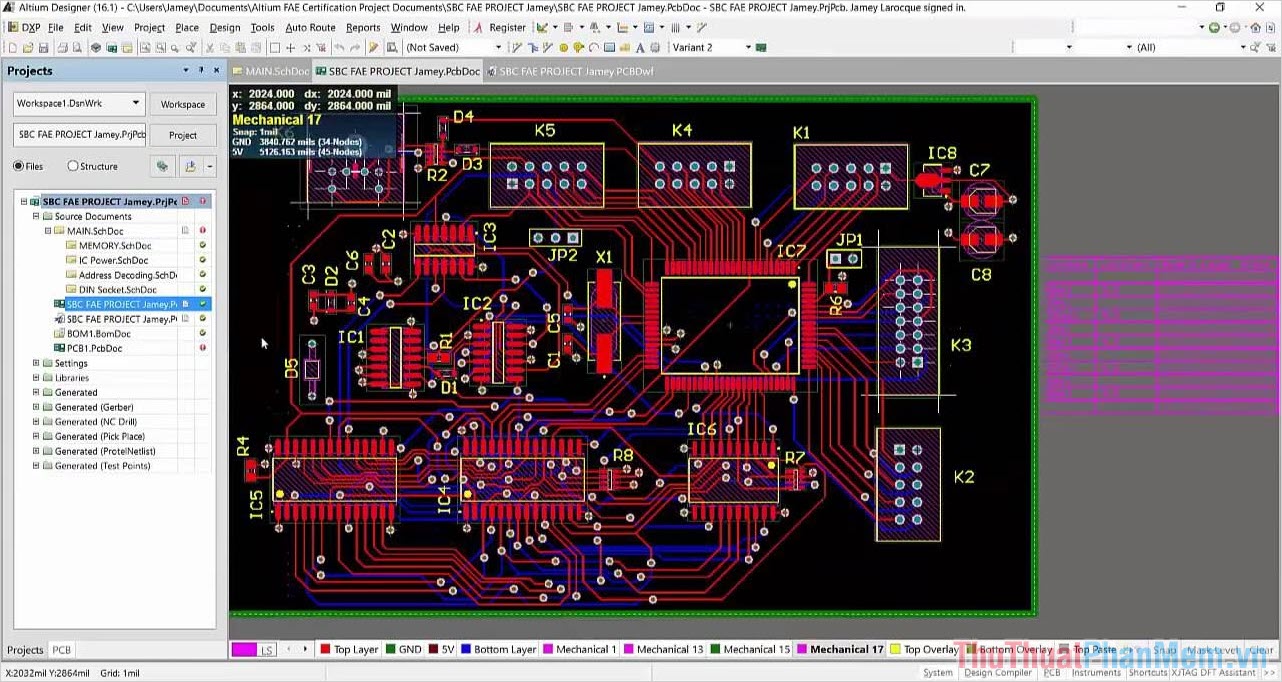Click the Compile Project icon in Projects panel
This screenshot has height=682, width=1282.
tap(163, 166)
